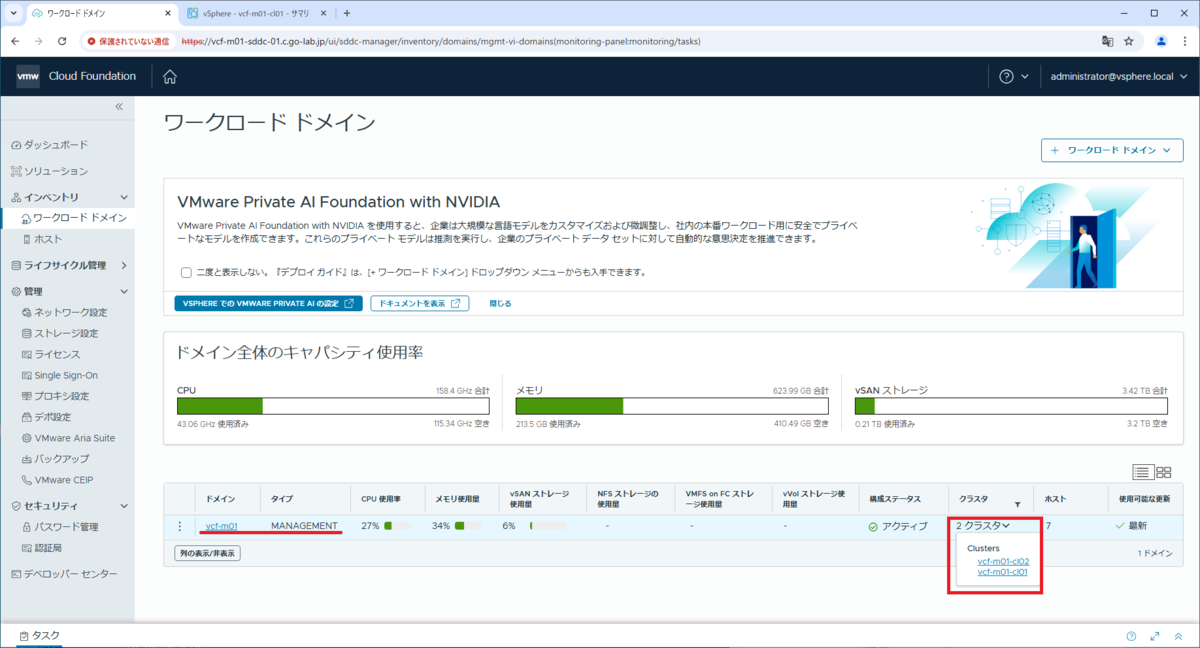Collapse the インベントリ section
The width and height of the screenshot is (1200, 648).
click(124, 198)
